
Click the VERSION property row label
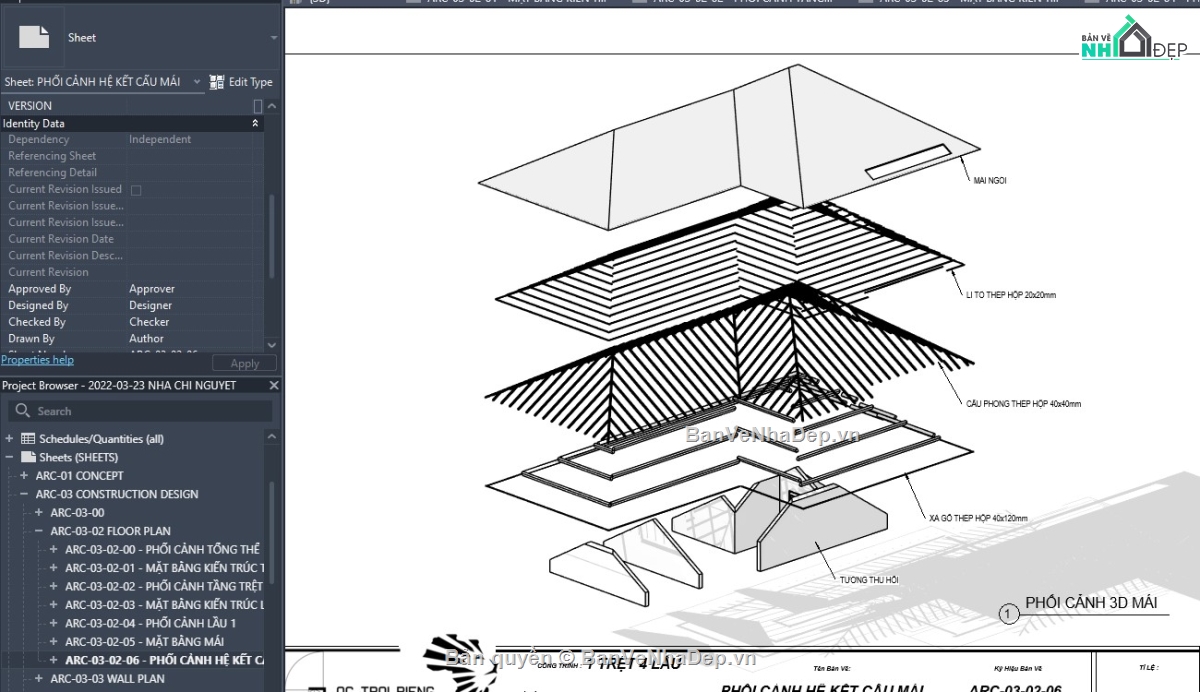tap(30, 106)
